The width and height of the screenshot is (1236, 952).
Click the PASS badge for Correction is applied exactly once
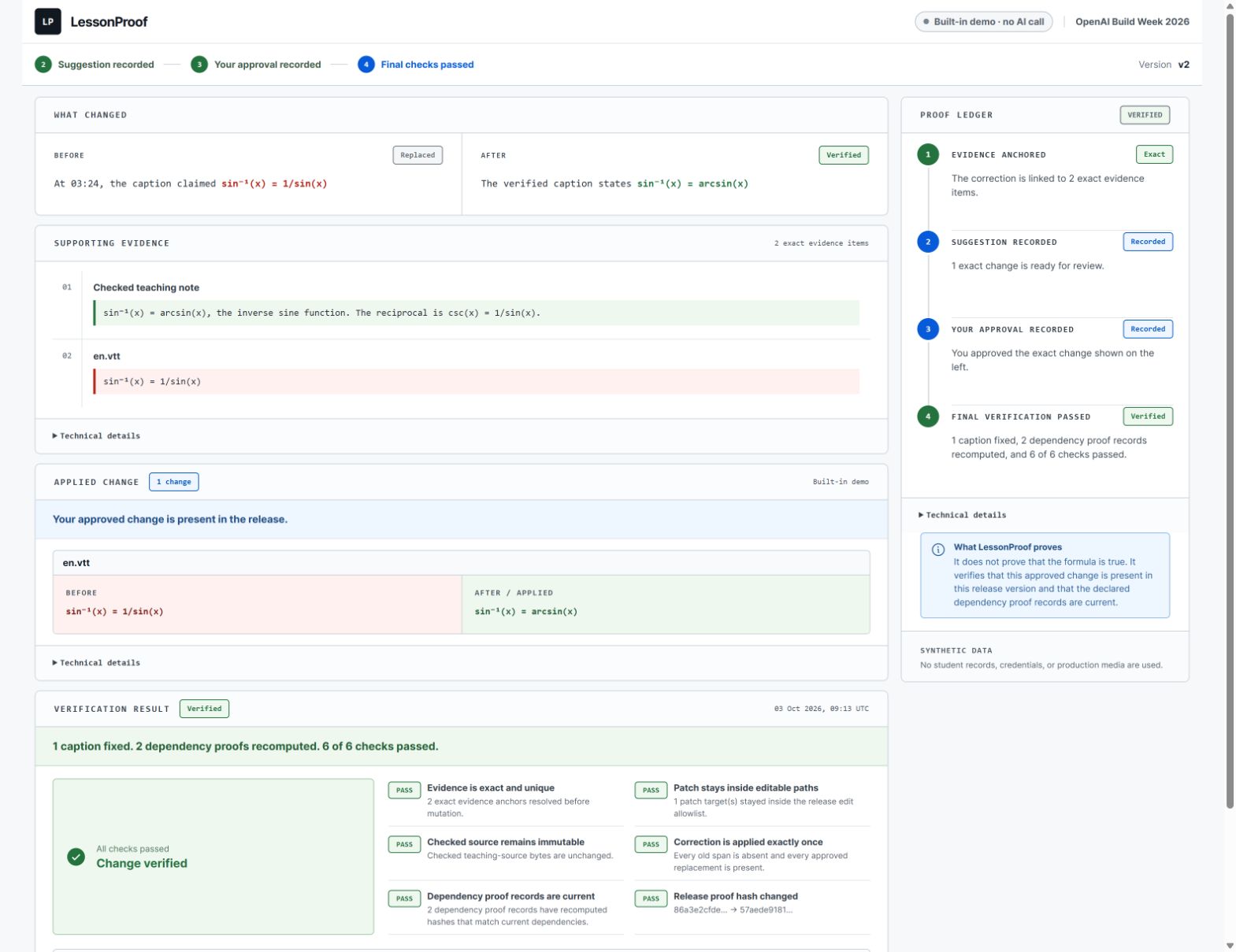click(651, 845)
